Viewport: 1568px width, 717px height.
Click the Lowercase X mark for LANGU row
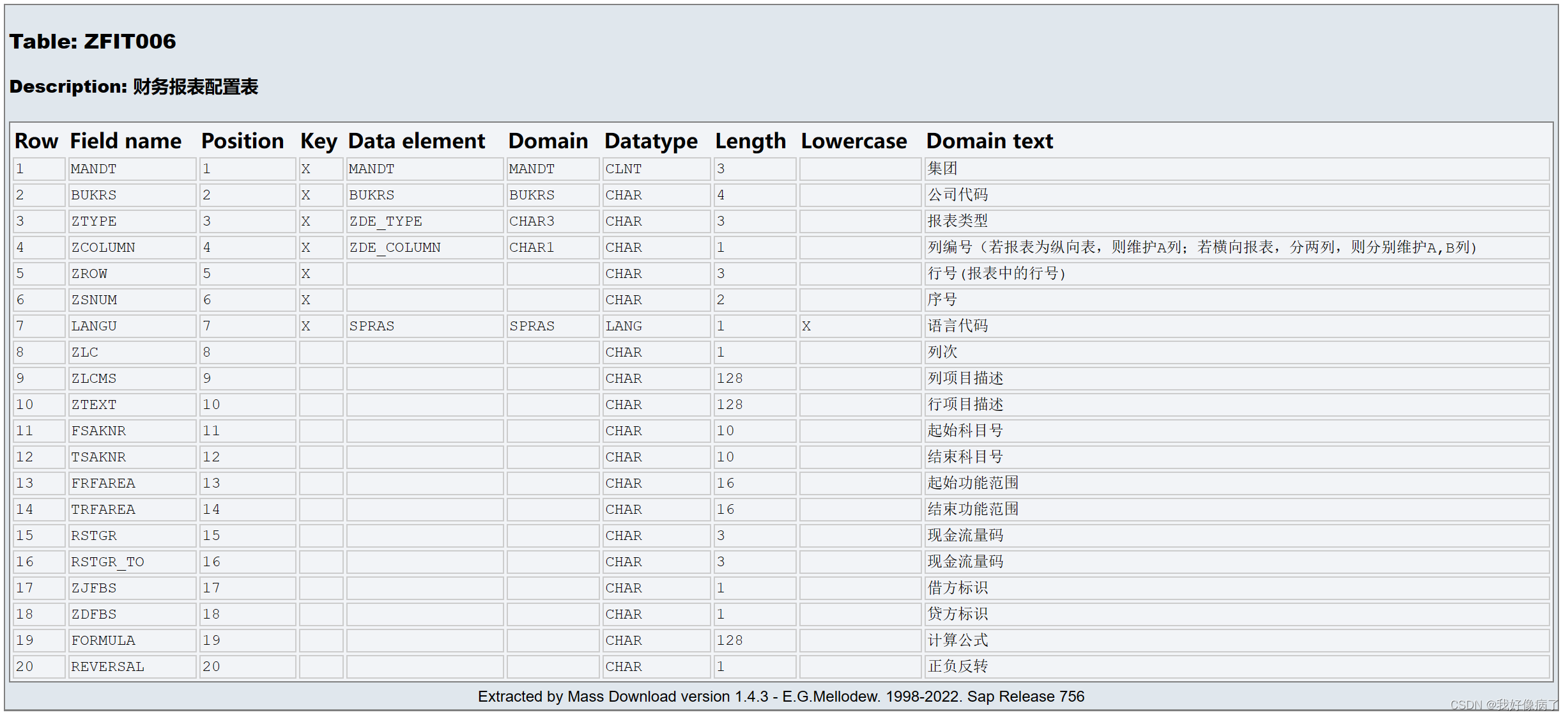point(806,326)
